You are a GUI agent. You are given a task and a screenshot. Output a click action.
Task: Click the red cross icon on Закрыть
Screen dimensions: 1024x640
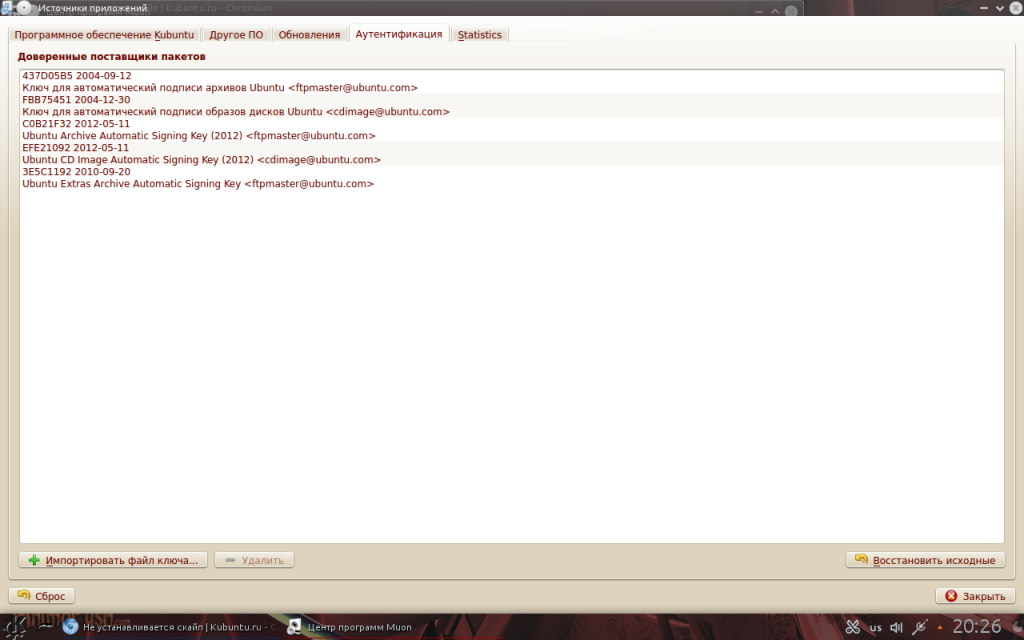[x=951, y=596]
